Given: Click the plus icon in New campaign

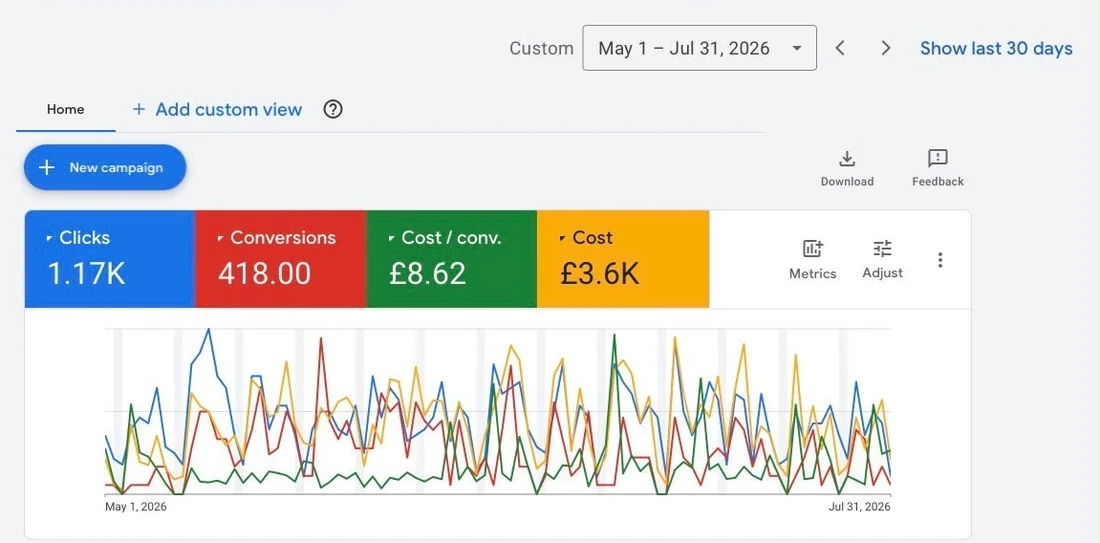Looking at the screenshot, I should (46, 168).
